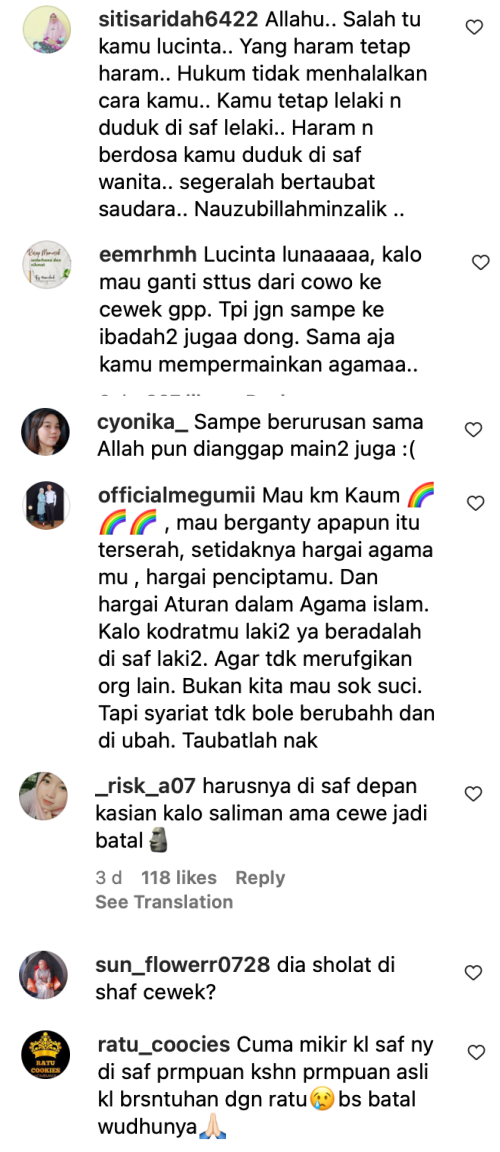Open sitisaridah6422's profile picture

(46, 29)
